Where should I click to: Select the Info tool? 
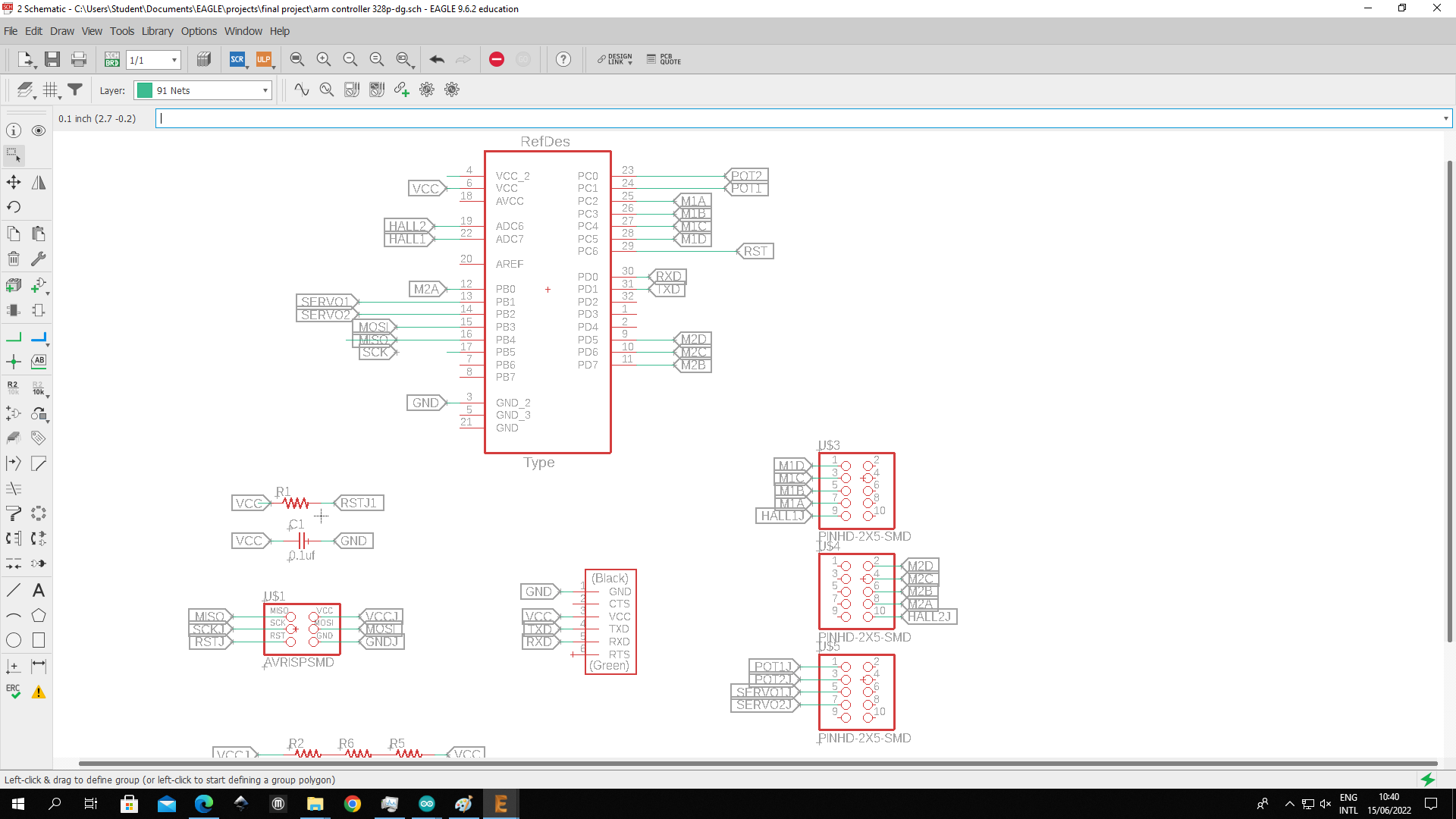click(x=14, y=130)
